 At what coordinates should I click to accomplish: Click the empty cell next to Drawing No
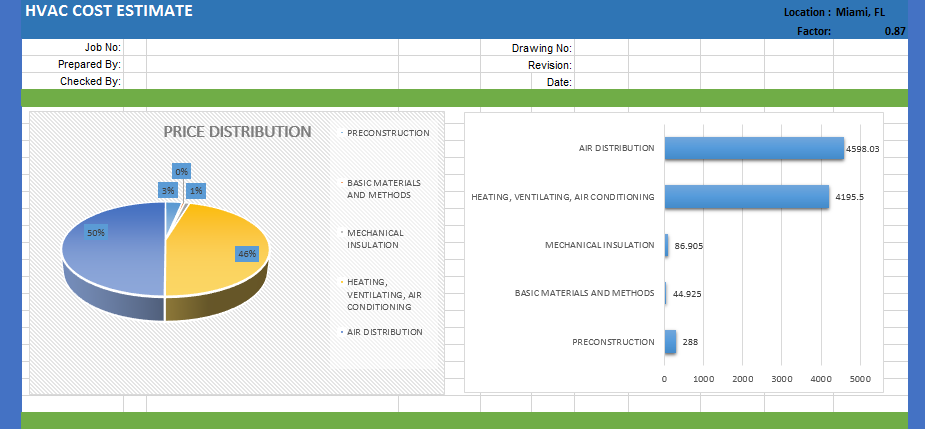coord(601,48)
